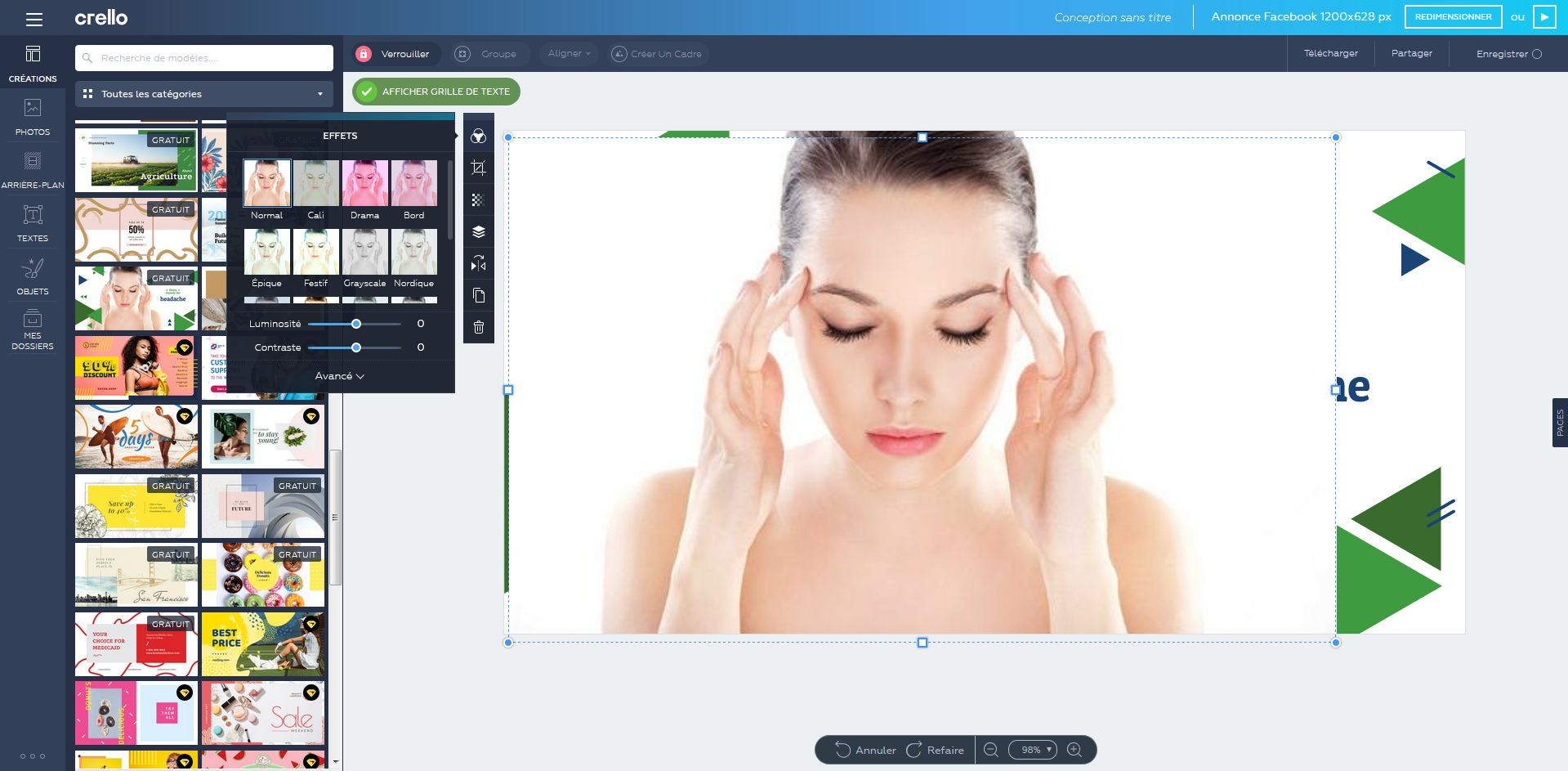Viewport: 1568px width, 771px height.
Task: Select the Agriculture template thumbnail
Action: (136, 160)
